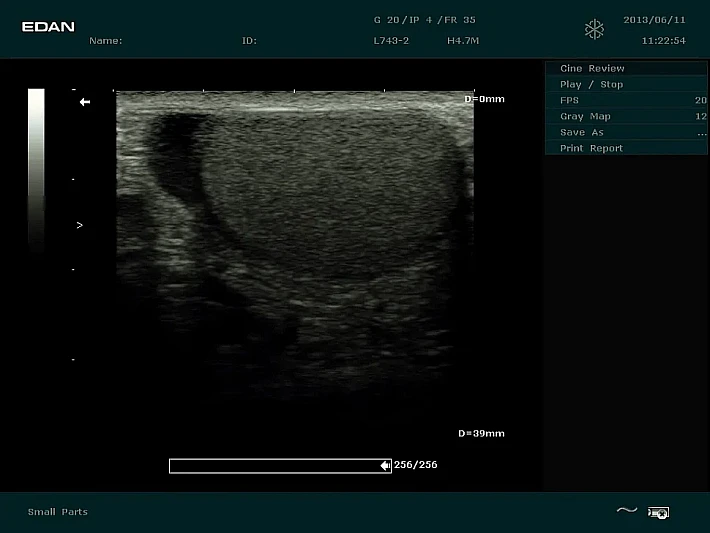Click the cine frame pointer arrow
Screen dimensions: 710x533
pyautogui.click(x=385, y=466)
